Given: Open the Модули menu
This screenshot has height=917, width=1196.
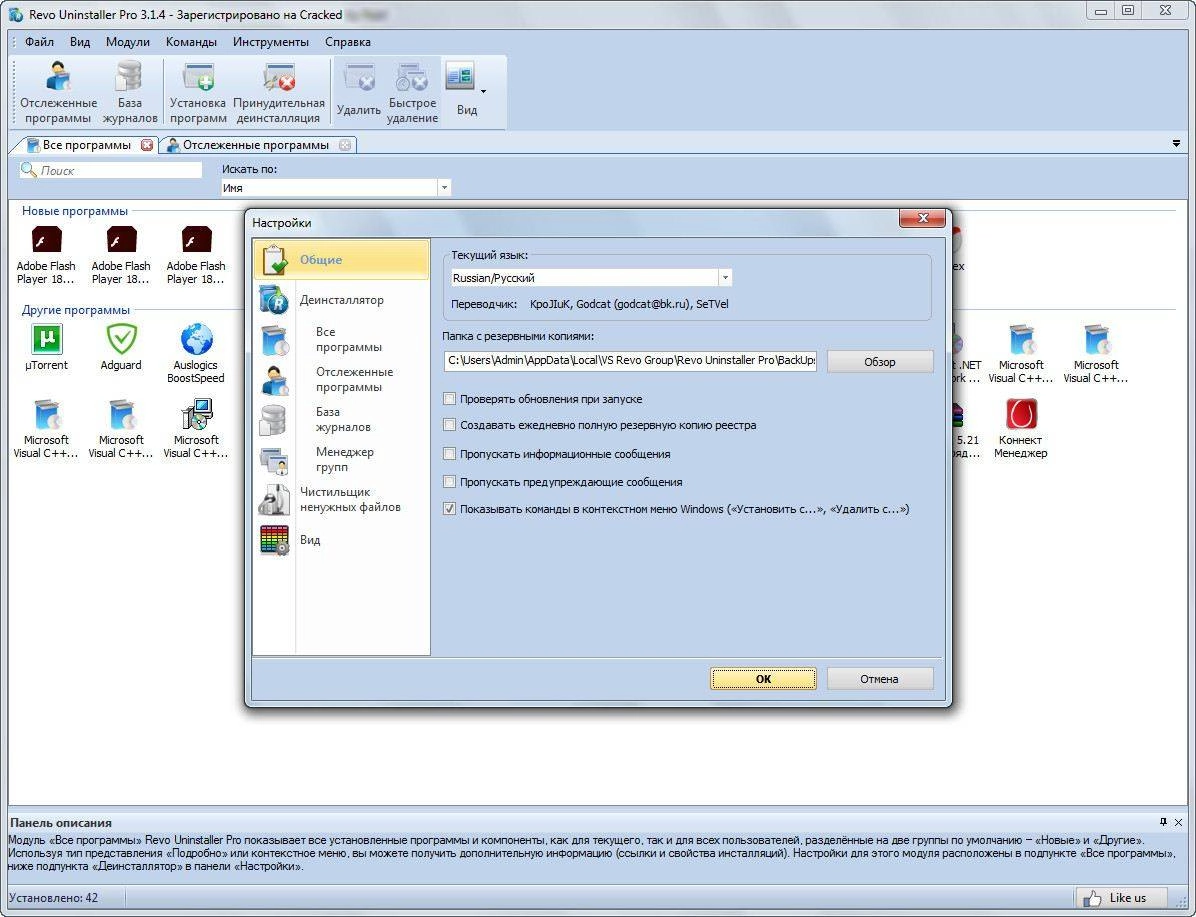Looking at the screenshot, I should tap(127, 42).
